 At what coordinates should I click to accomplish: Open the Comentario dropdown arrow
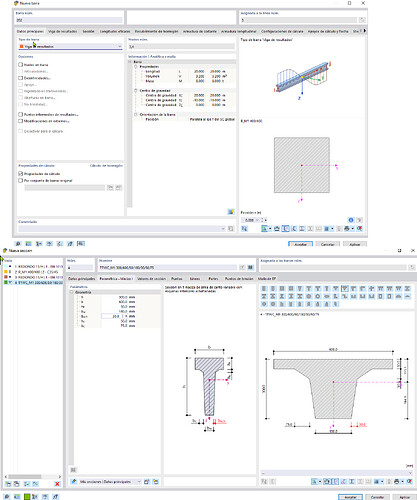(223, 229)
